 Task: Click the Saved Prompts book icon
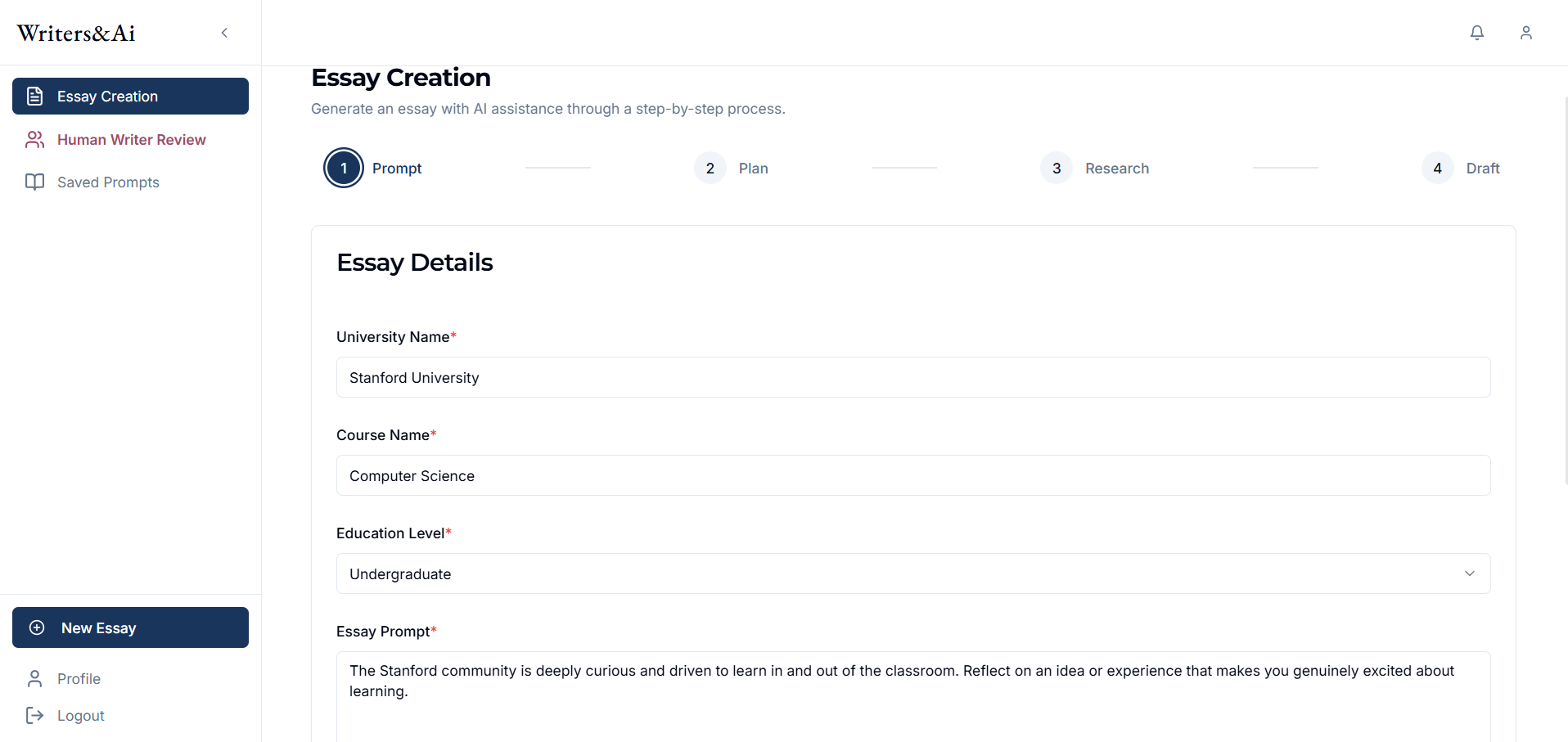click(x=35, y=182)
